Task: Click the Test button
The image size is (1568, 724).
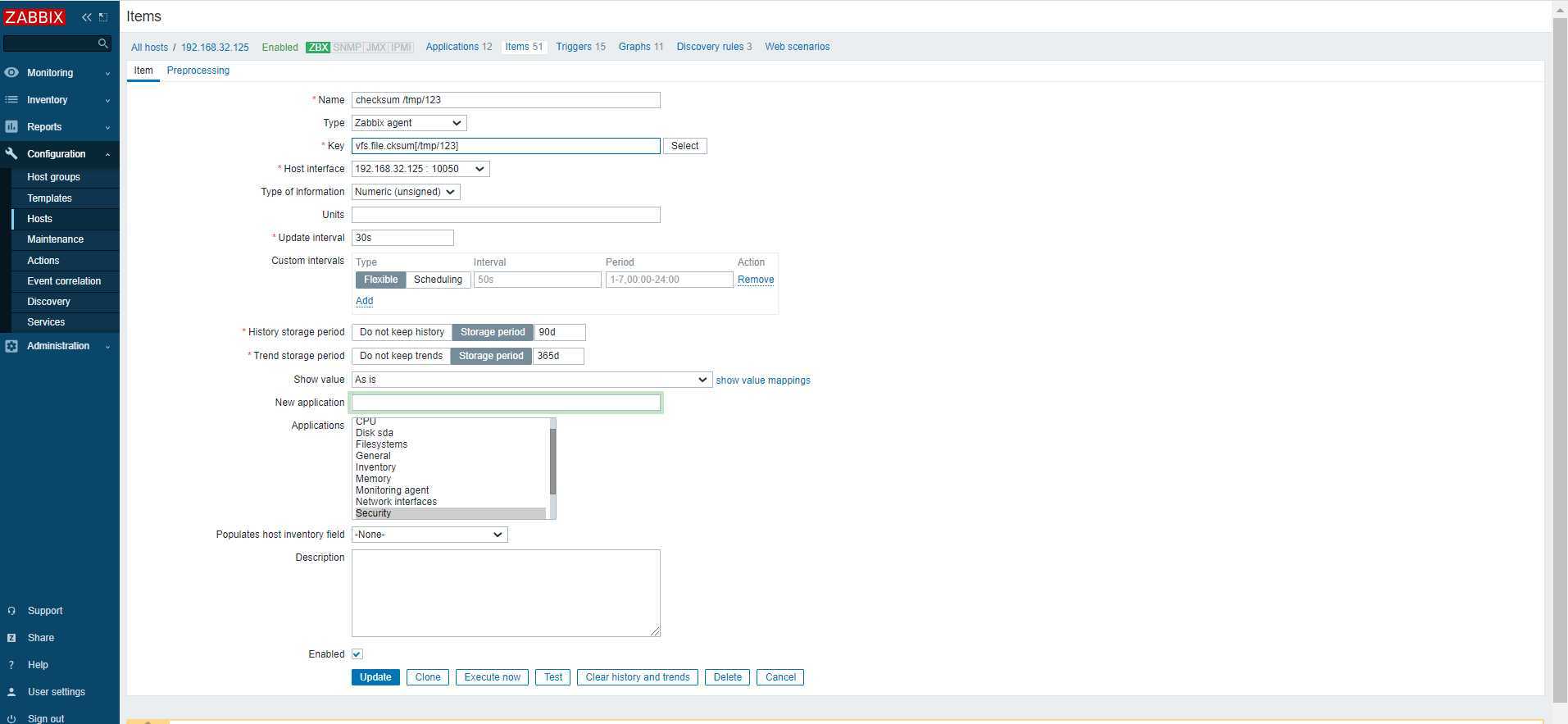Action: 553,677
